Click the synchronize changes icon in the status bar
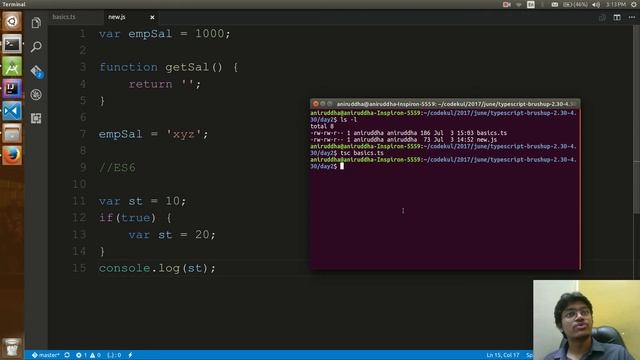This screenshot has width=640, height=360. 67,355
